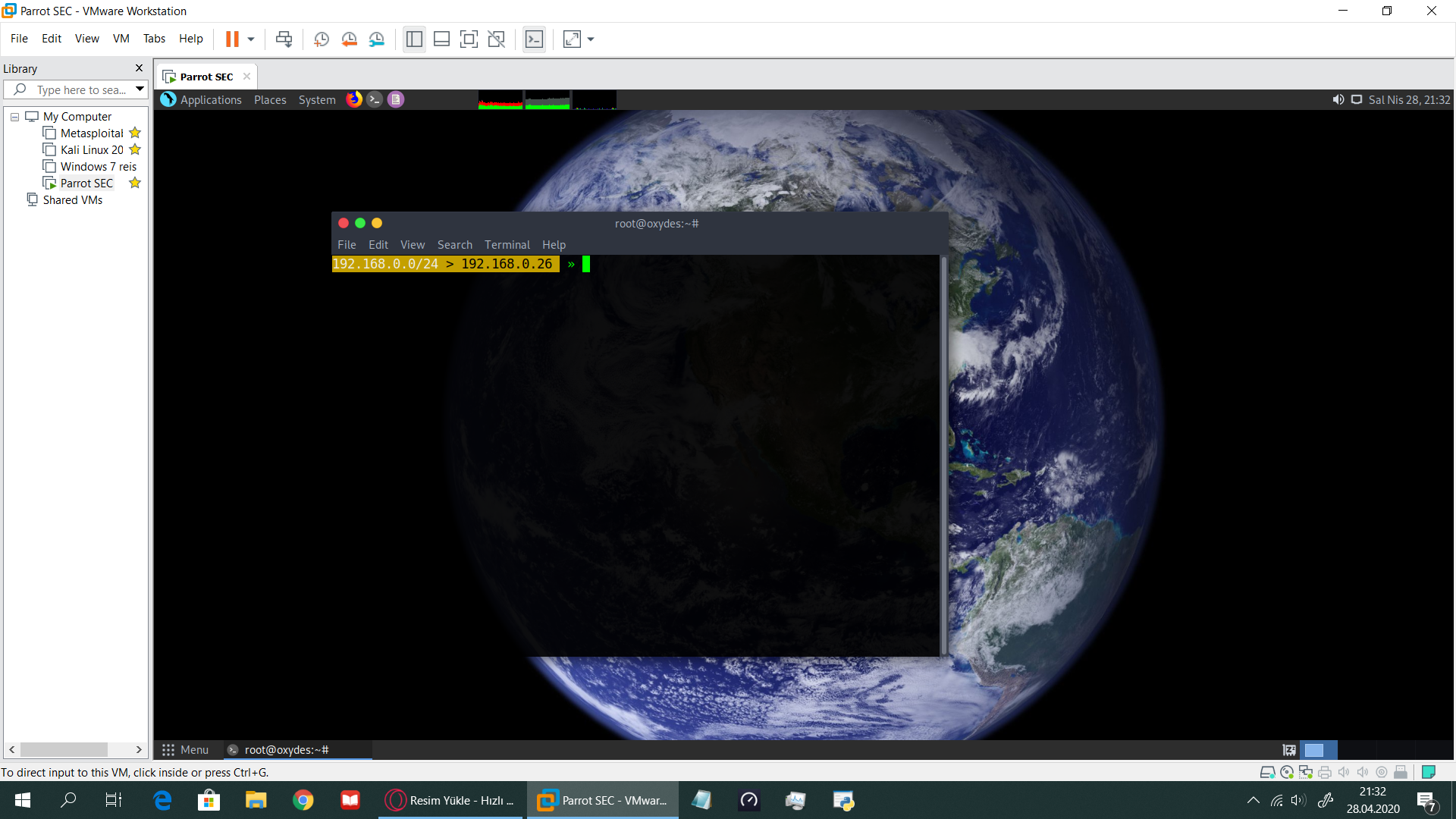The height and width of the screenshot is (819, 1456).
Task: Launch Firefox from Parrot top panel
Action: [354, 99]
